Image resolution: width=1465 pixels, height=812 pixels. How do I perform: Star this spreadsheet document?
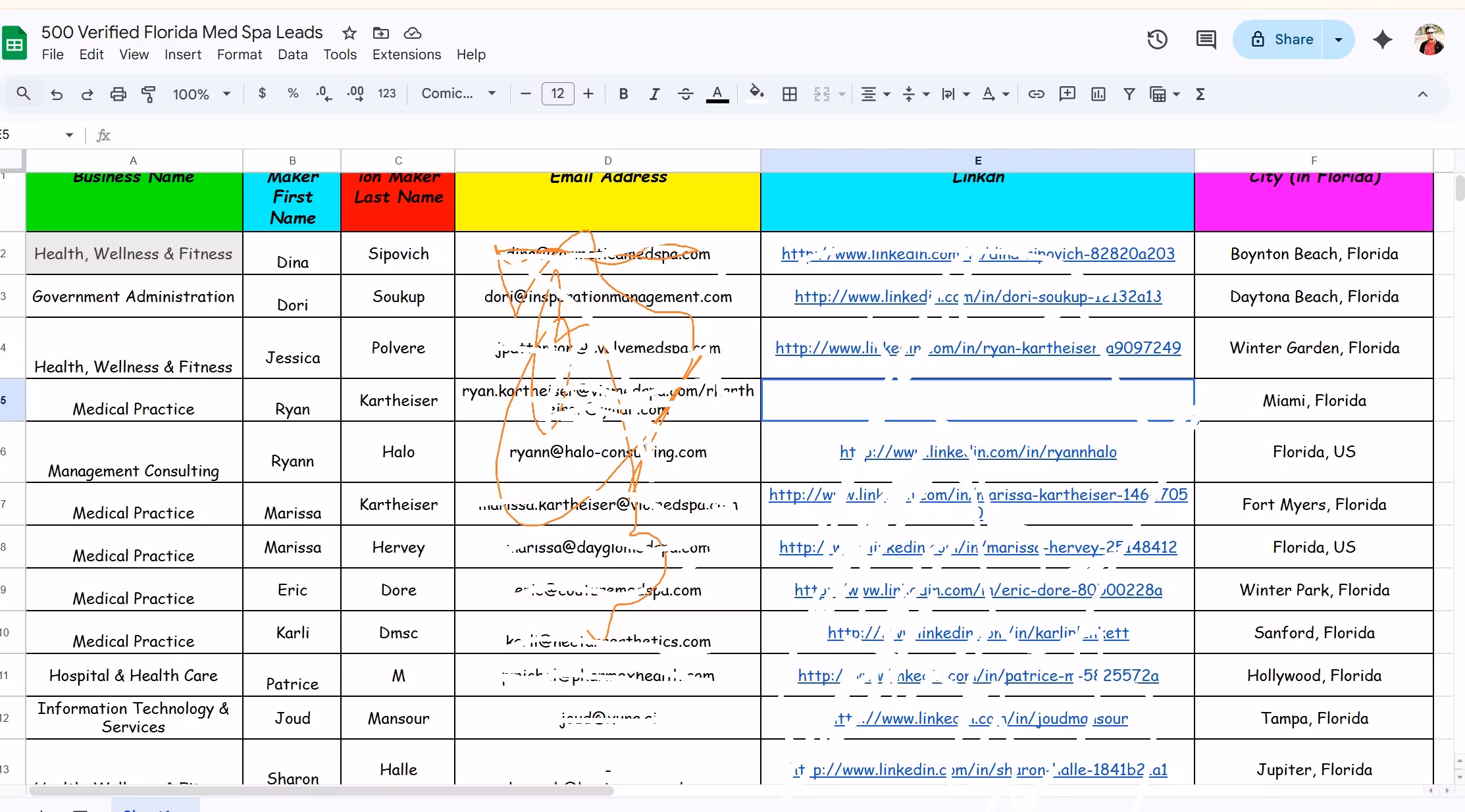click(349, 33)
